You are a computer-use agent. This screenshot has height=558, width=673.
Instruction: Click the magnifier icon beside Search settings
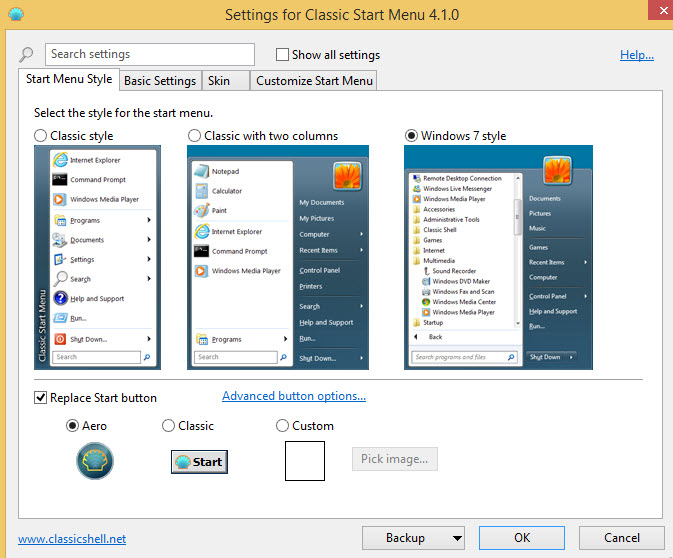pyautogui.click(x=26, y=55)
